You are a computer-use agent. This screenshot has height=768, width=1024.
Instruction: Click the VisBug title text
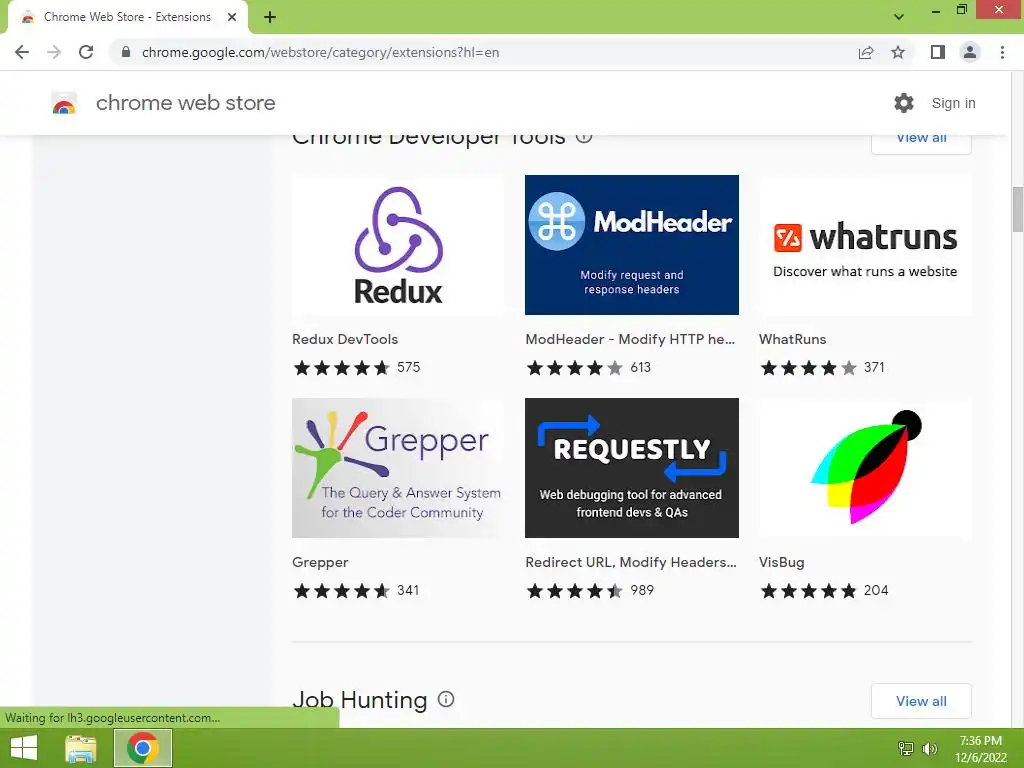tap(782, 562)
